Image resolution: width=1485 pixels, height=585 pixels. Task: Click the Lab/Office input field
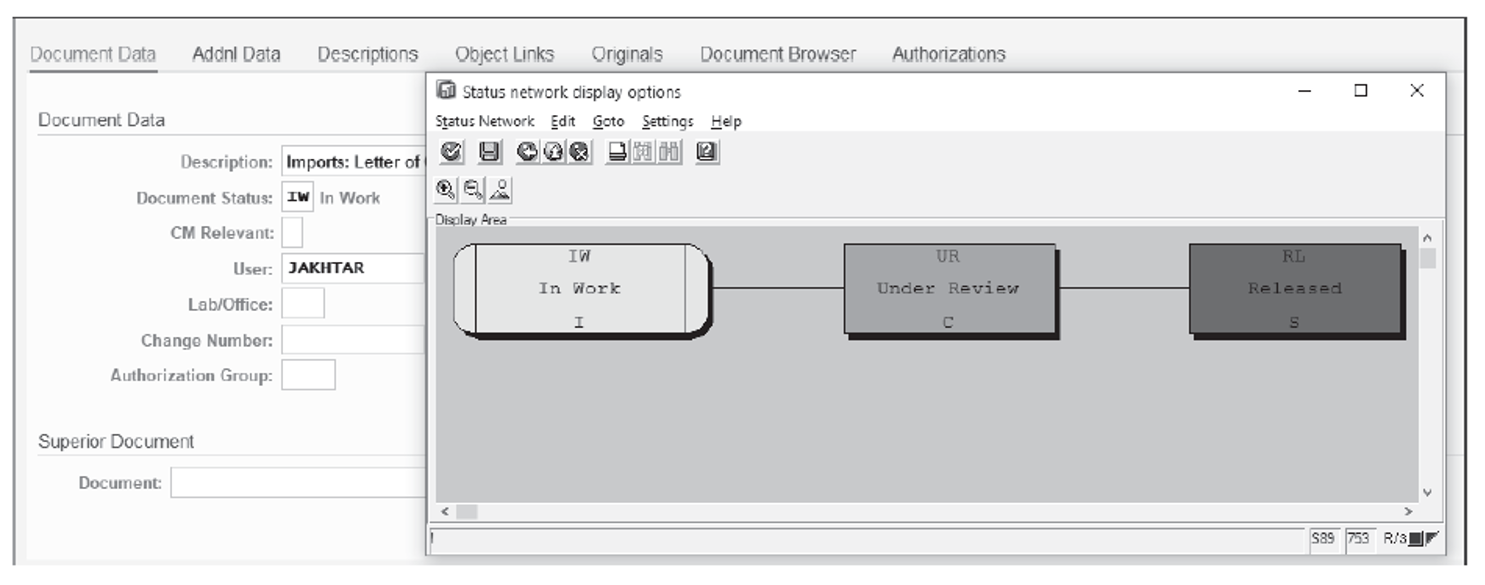(x=303, y=304)
